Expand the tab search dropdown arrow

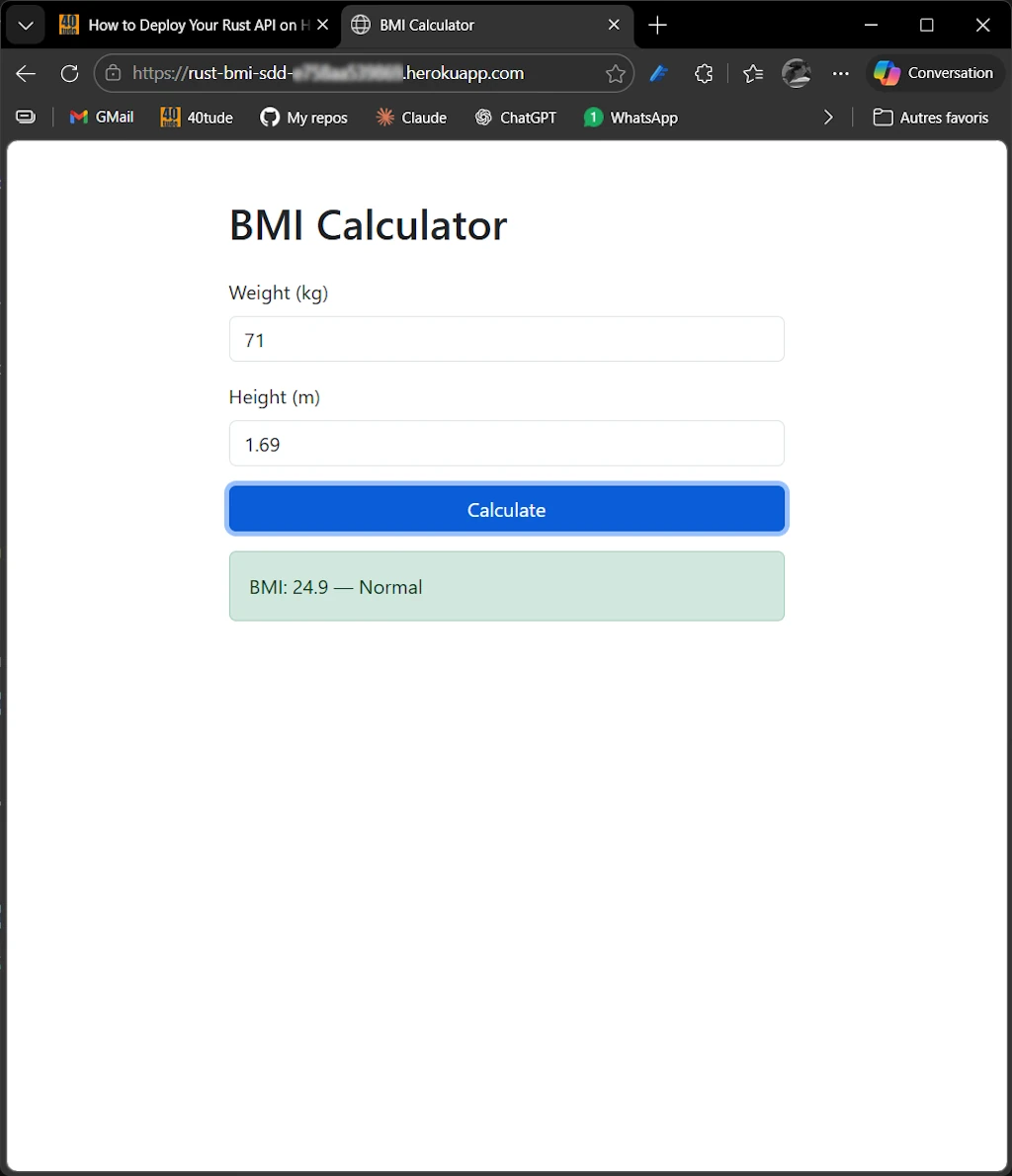(x=26, y=25)
